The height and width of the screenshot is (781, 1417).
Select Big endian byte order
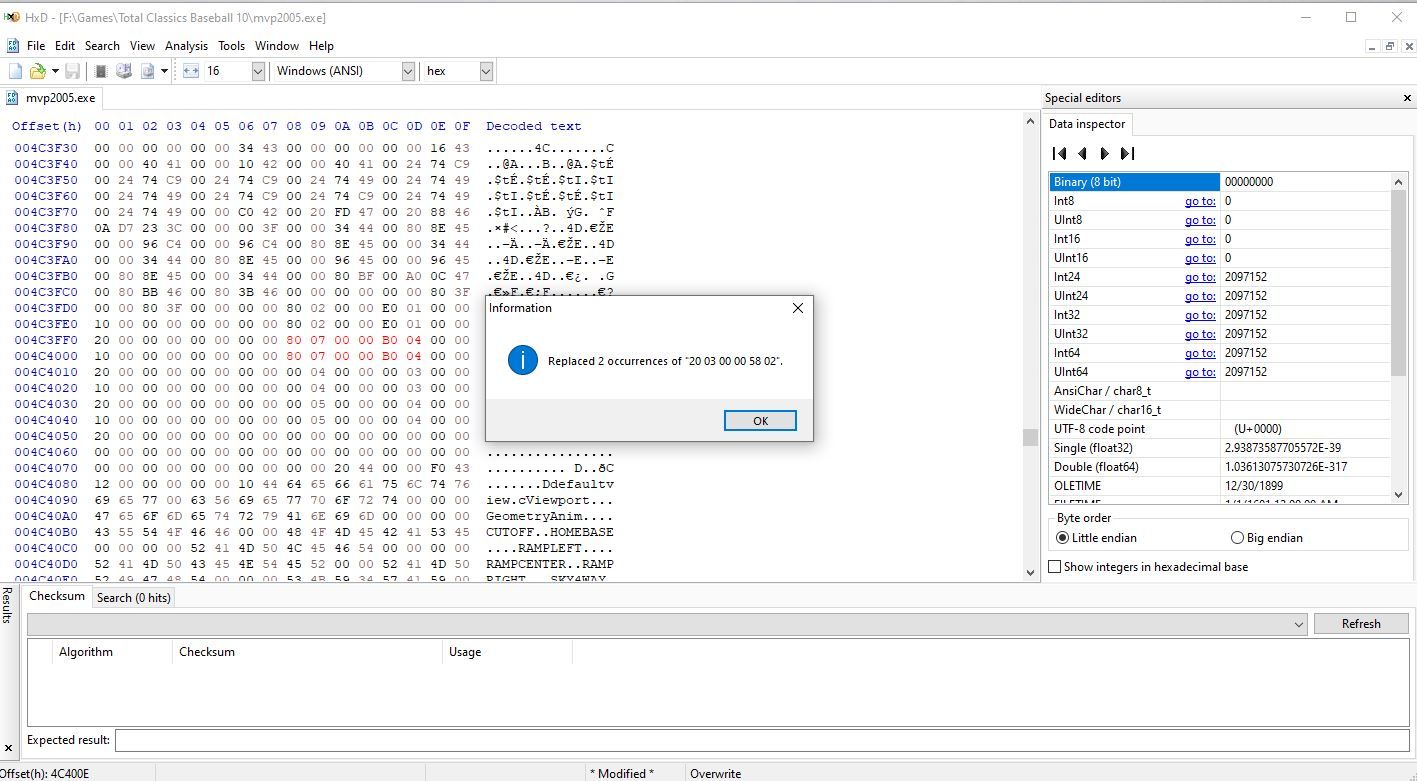point(1238,537)
